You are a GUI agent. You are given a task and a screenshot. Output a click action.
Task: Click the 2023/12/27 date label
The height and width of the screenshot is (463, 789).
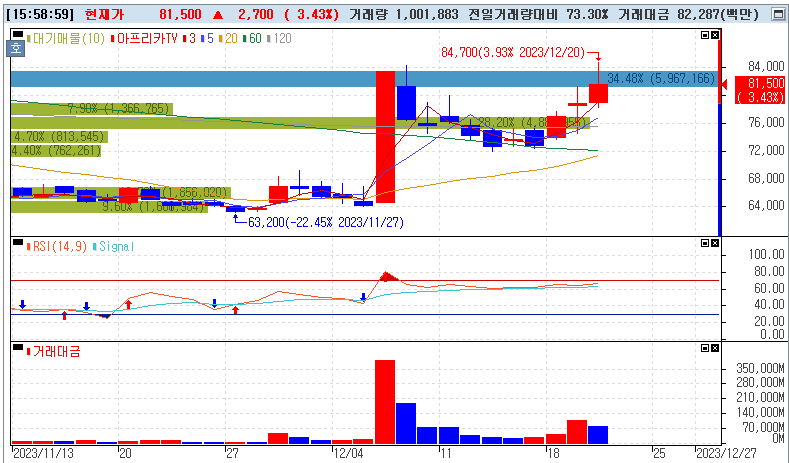pos(726,453)
